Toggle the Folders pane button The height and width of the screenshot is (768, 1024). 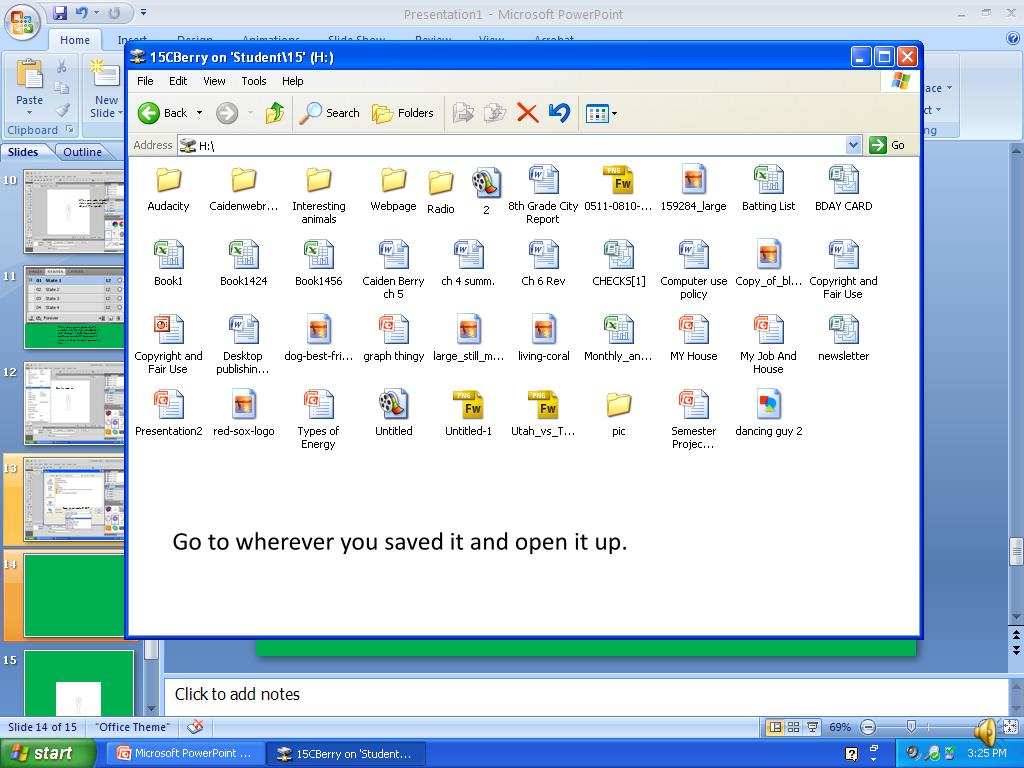[403, 113]
